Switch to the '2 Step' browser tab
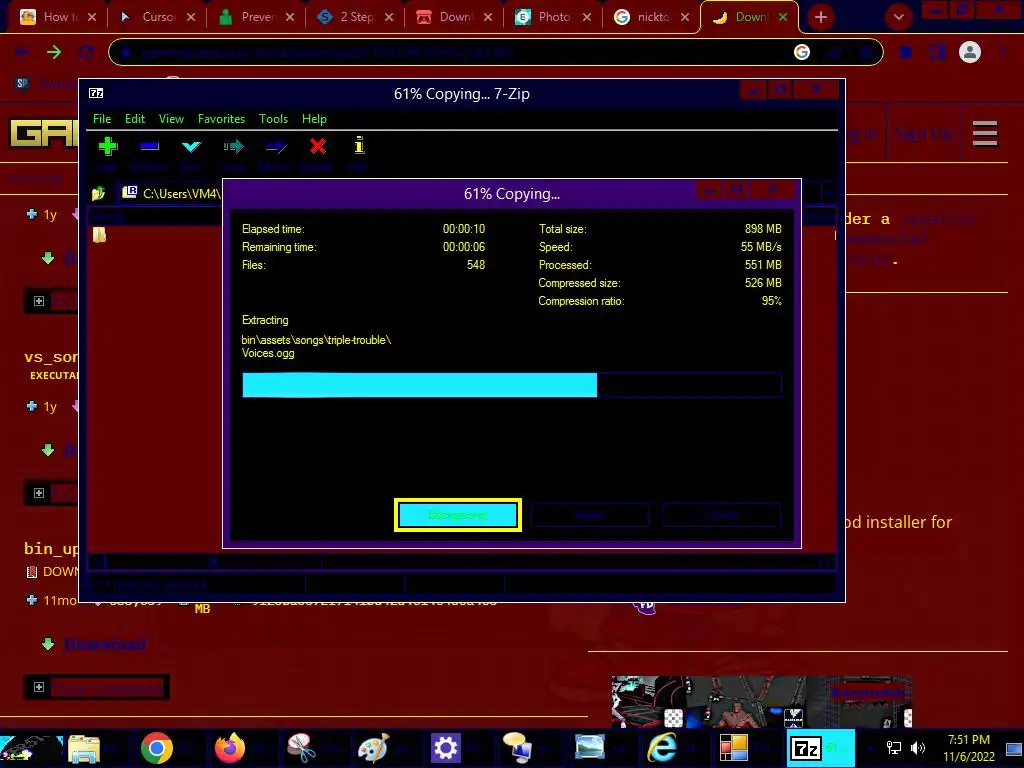This screenshot has width=1024, height=768. tap(355, 17)
